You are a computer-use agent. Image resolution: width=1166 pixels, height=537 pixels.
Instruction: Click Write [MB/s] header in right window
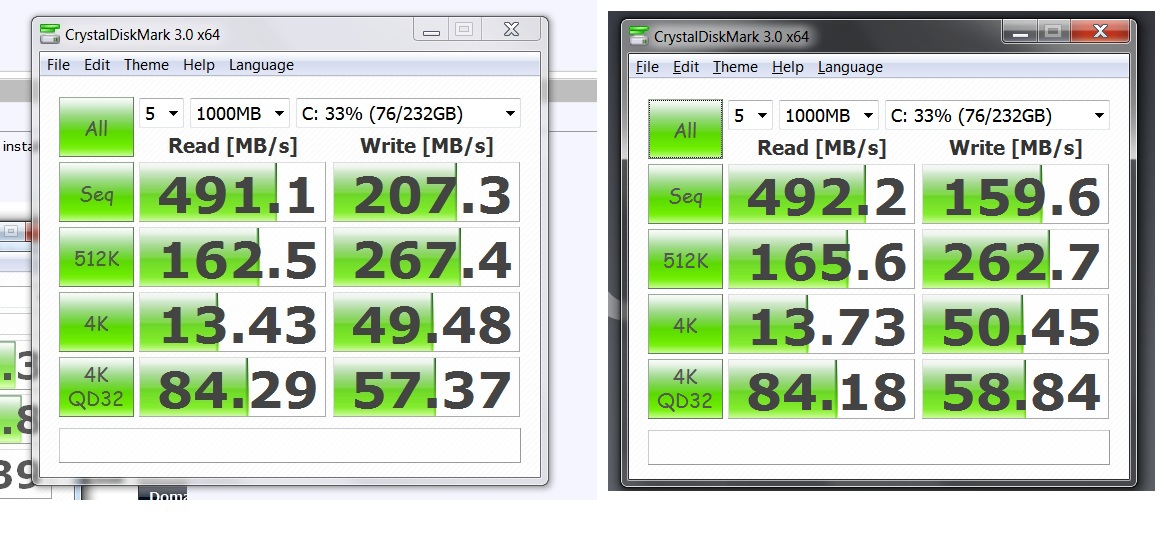point(1016,148)
